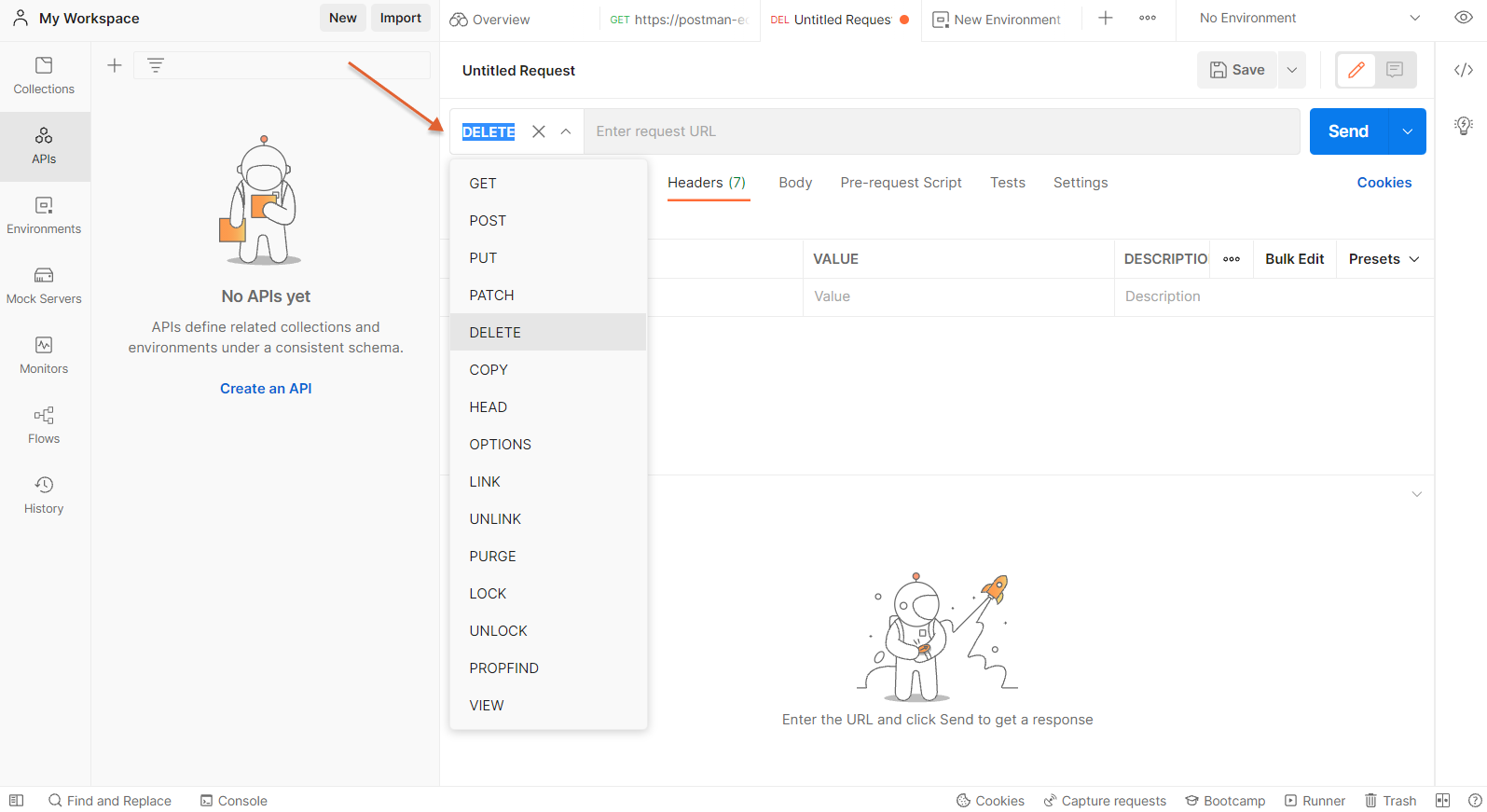The width and height of the screenshot is (1487, 812).
Task: Click the code snippet icon
Action: (1463, 70)
